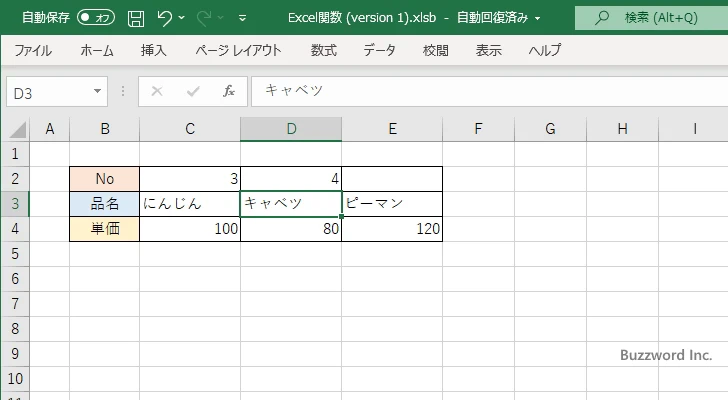Click the ピーマン cell
Viewport: 728px width, 400px height.
pos(392,204)
